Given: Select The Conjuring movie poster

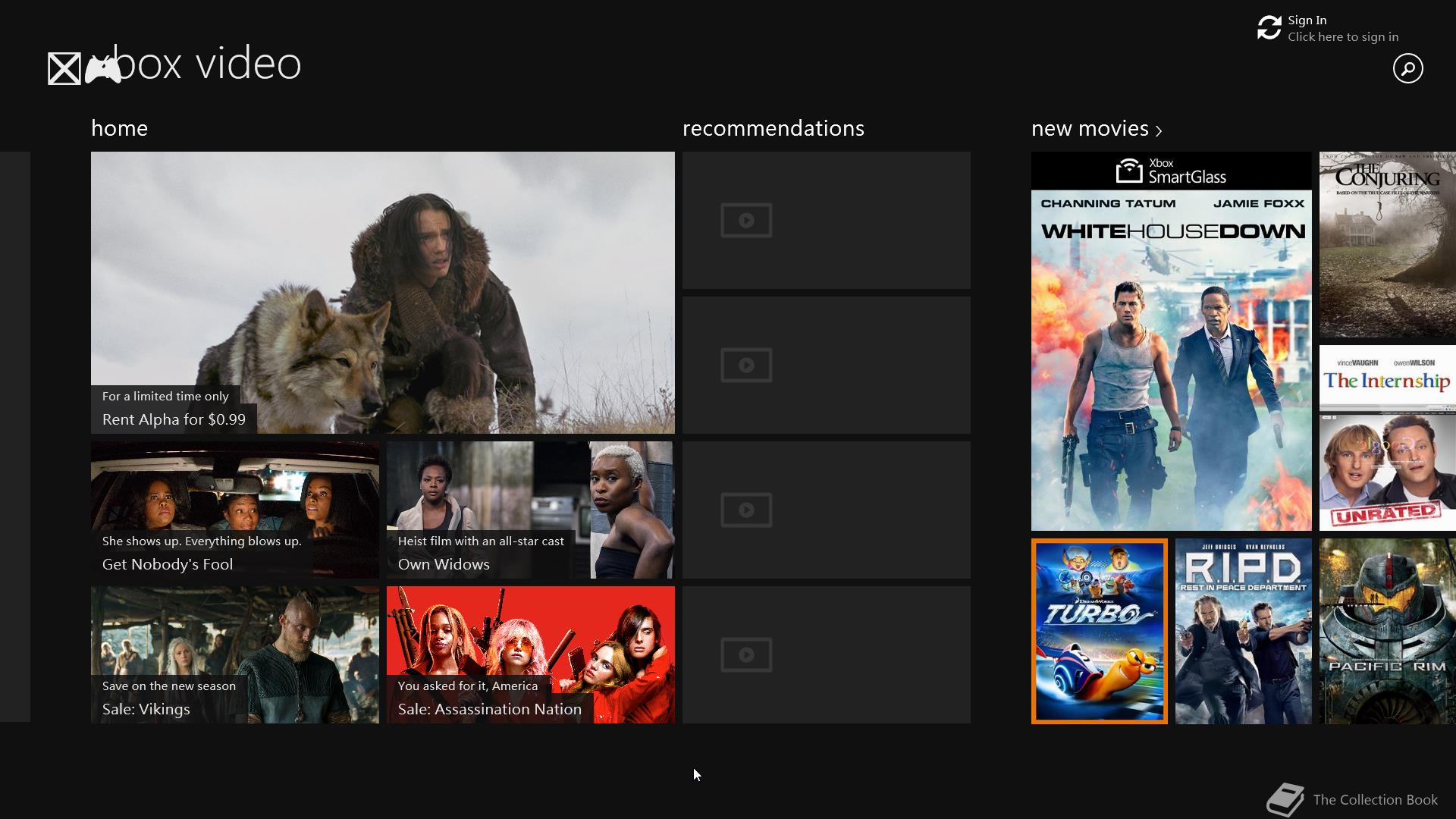Looking at the screenshot, I should click(x=1388, y=244).
